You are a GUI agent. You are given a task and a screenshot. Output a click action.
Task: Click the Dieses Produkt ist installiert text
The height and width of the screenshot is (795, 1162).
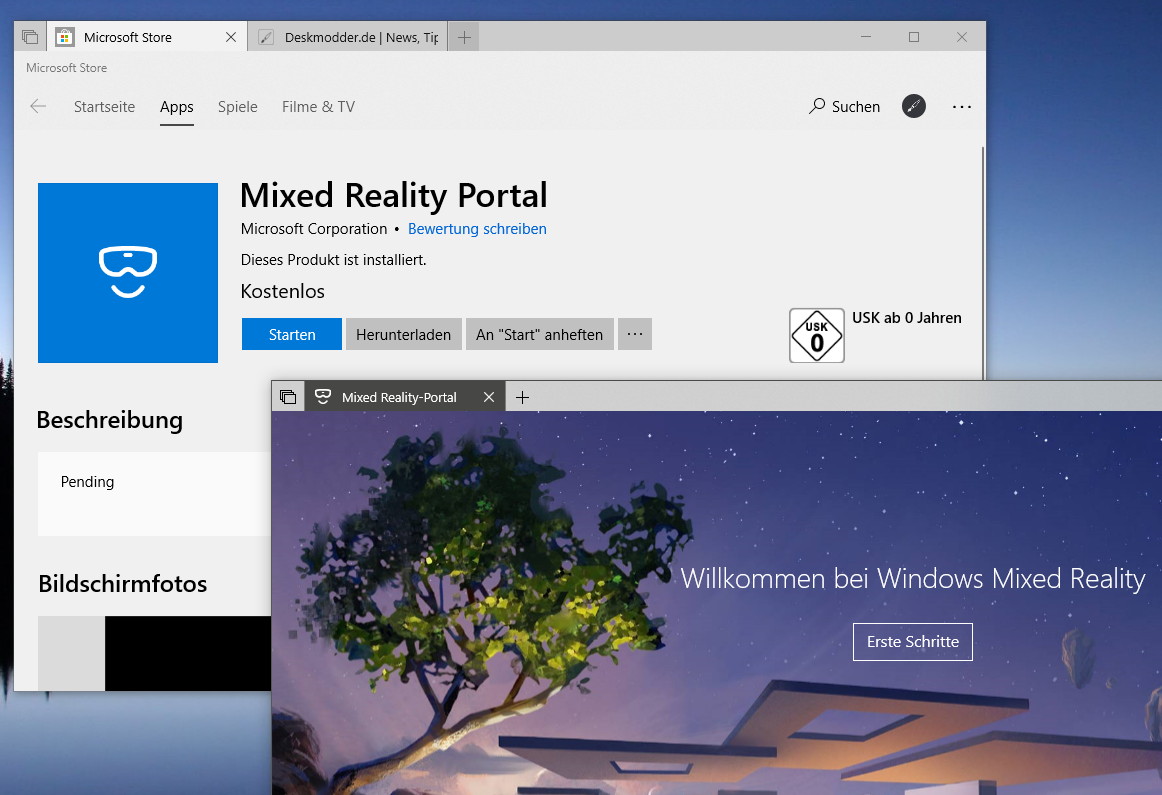[333, 260]
